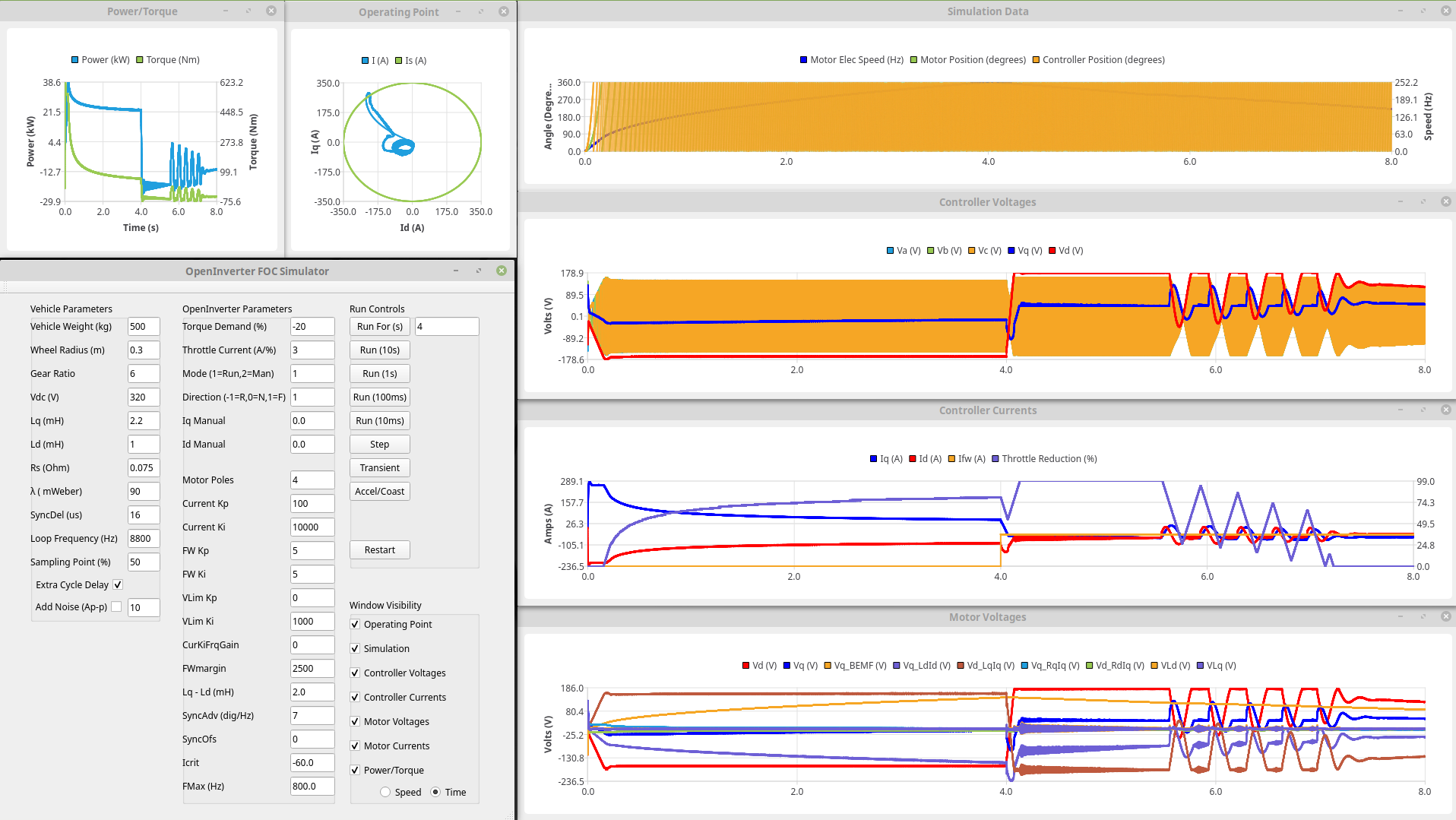
Task: Select the Controller Voltages title bar
Action: [x=986, y=202]
